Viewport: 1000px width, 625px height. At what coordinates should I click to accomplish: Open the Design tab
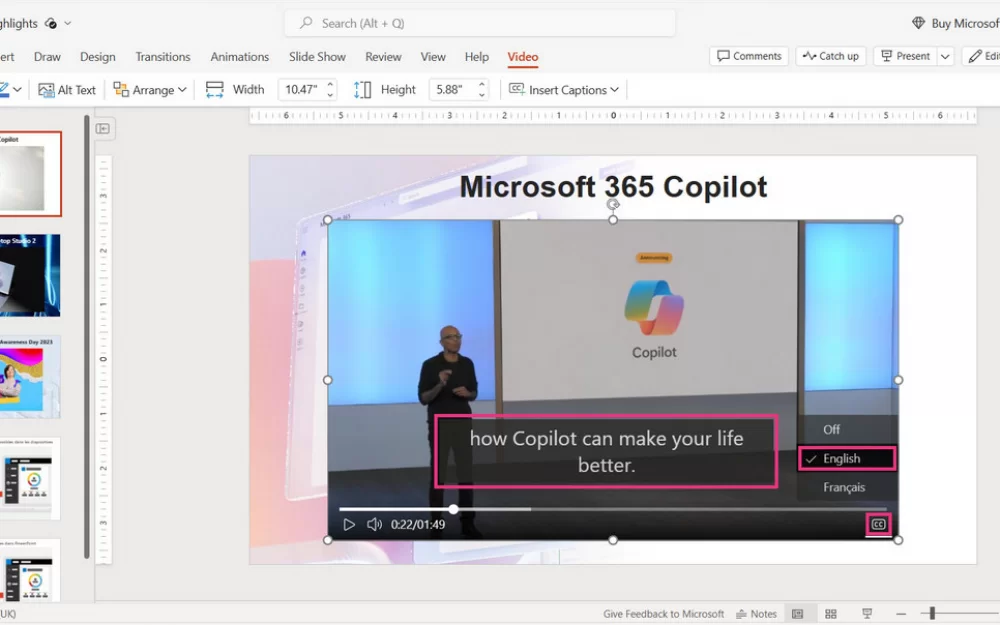tap(98, 57)
